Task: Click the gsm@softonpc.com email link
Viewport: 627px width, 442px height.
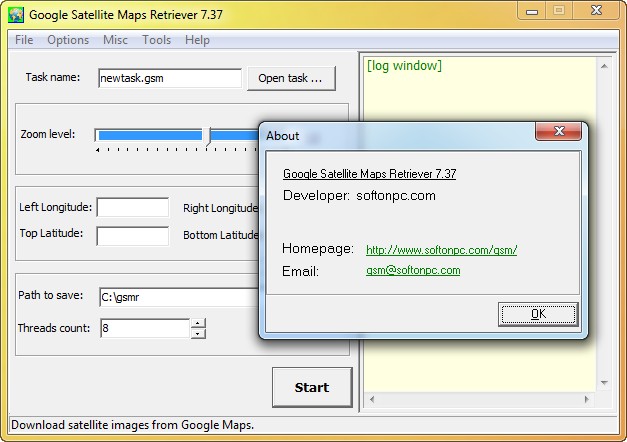Action: [x=413, y=270]
